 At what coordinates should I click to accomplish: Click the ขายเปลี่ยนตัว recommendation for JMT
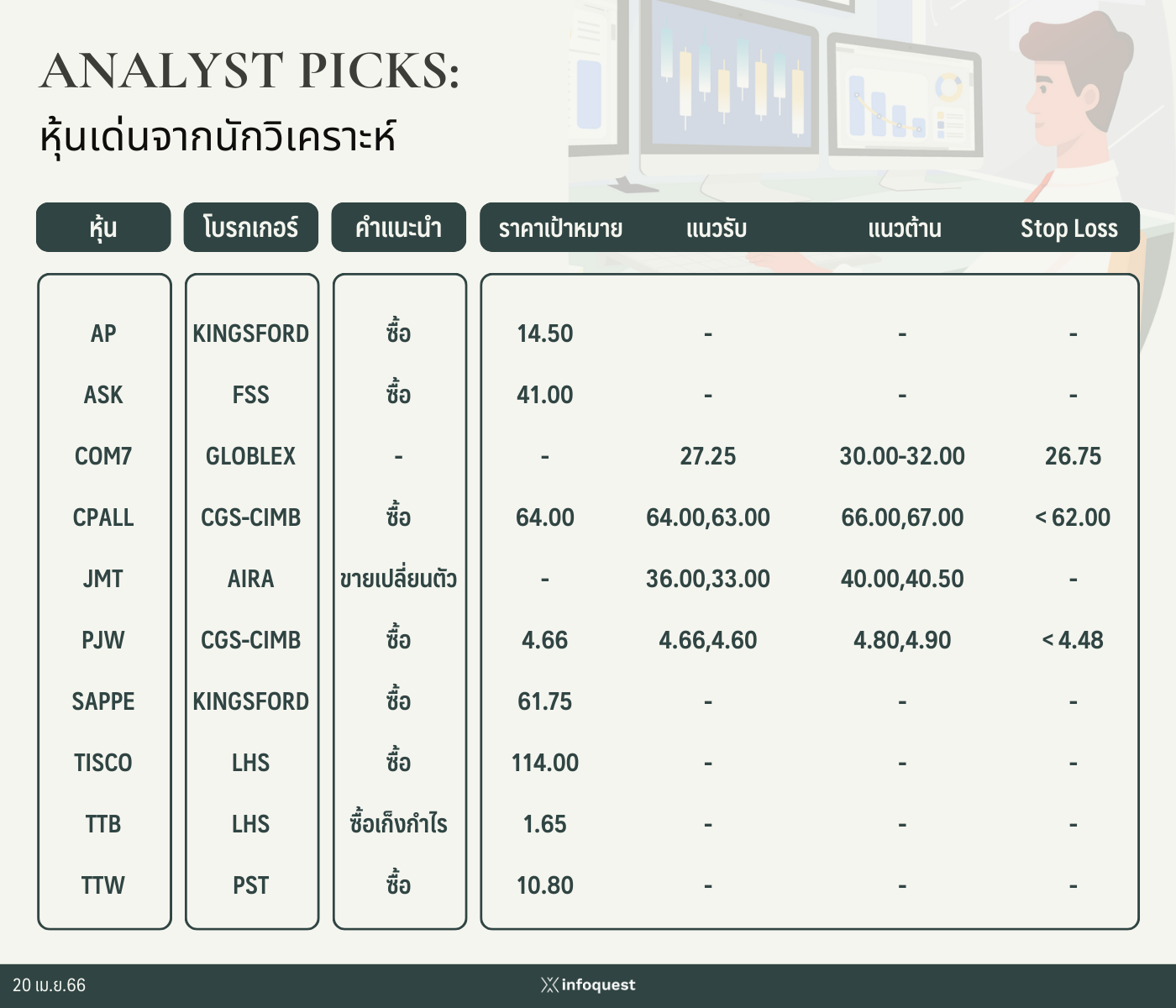click(x=398, y=579)
